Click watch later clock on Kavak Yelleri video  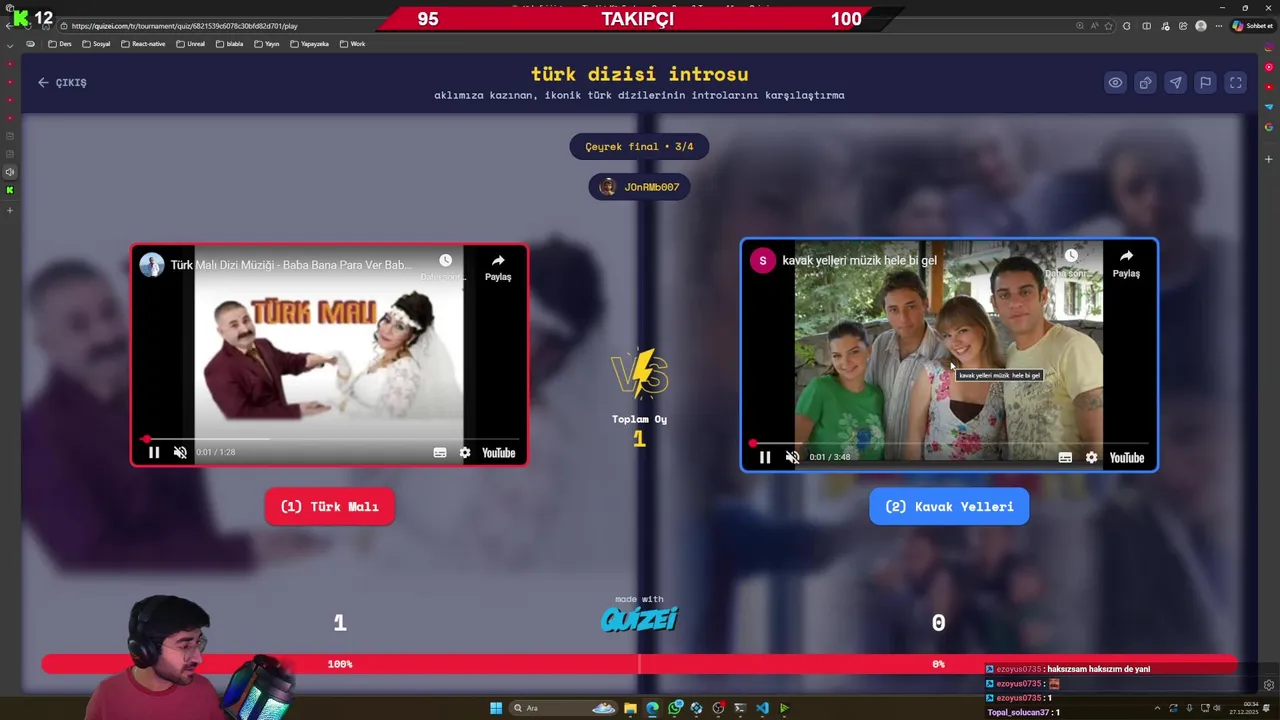click(x=1071, y=256)
